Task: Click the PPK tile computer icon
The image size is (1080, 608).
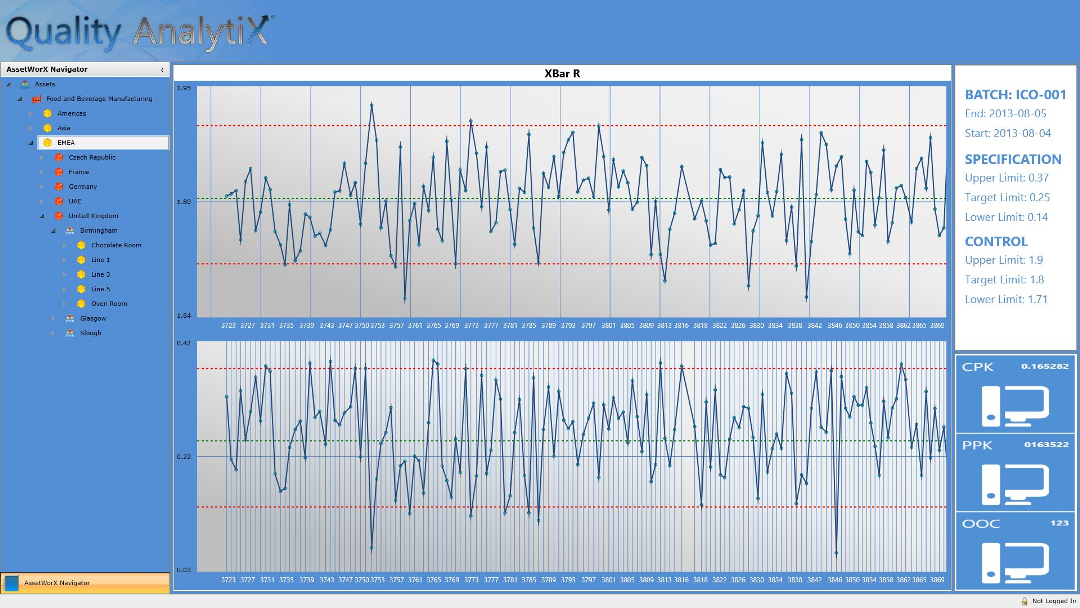Action: coord(1015,482)
